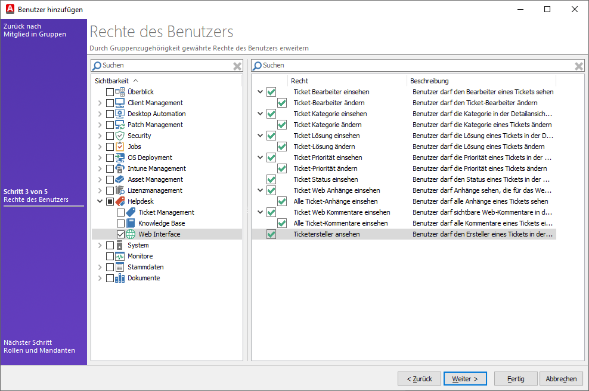Collapse the Helpdesk tree node
This screenshot has width=589, height=391.
(100, 201)
